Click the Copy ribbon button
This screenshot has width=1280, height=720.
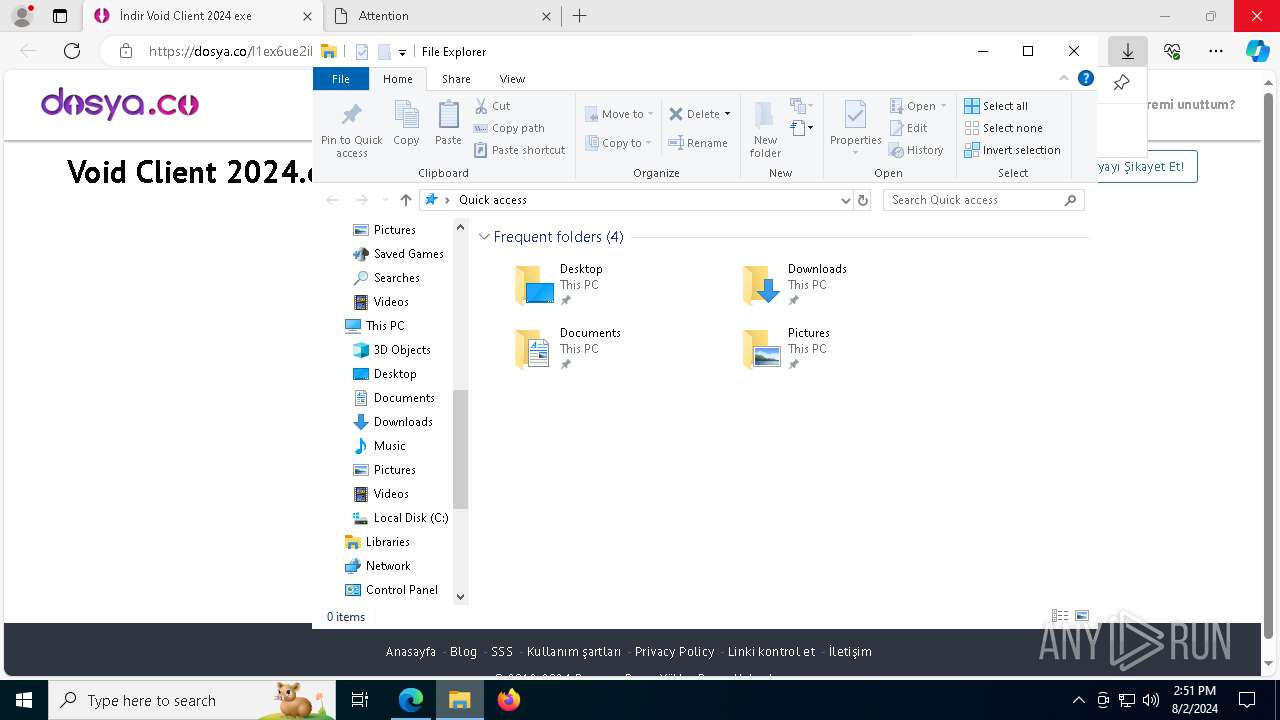pos(406,124)
